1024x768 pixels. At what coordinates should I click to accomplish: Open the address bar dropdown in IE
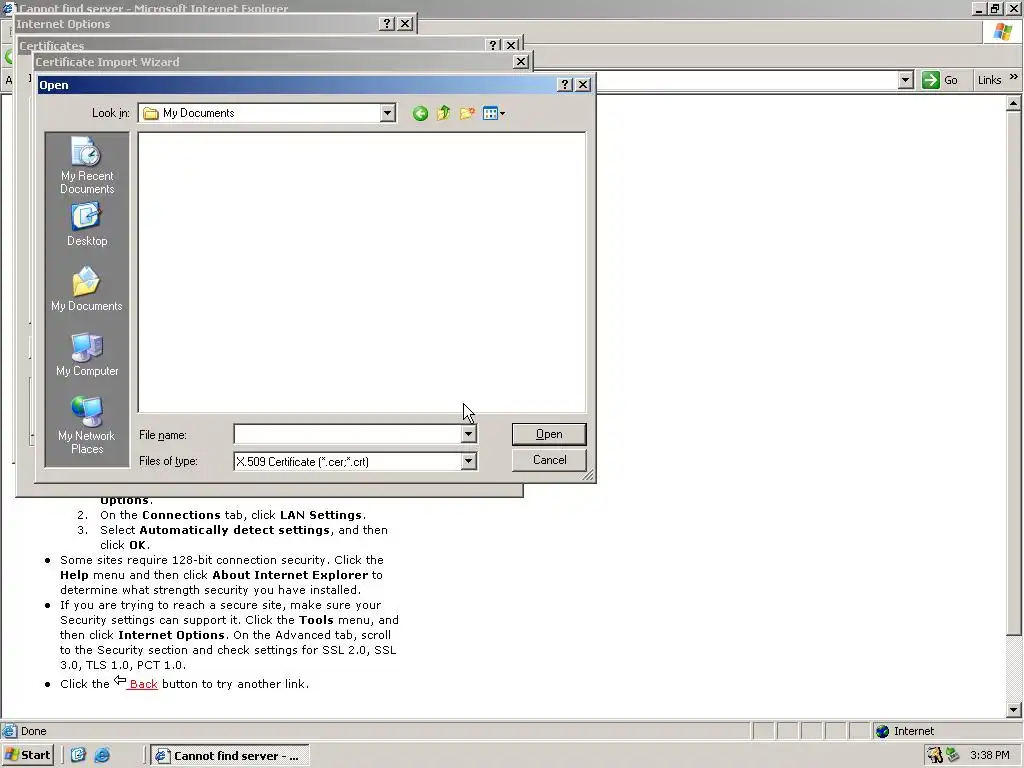[905, 80]
